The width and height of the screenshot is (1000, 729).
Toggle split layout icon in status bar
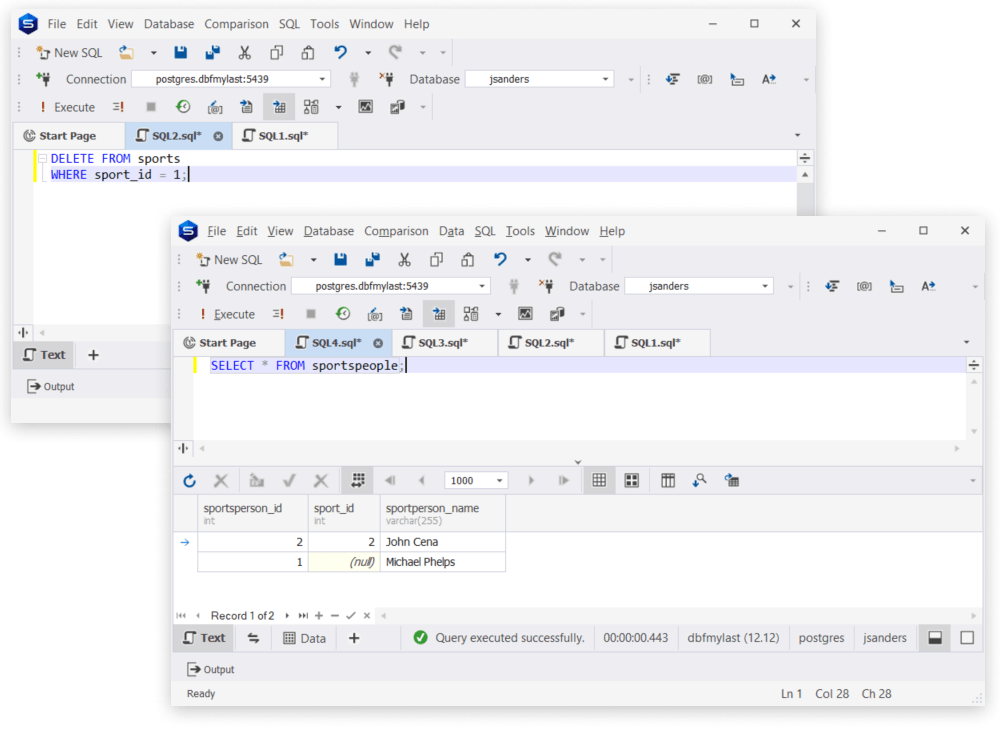(x=935, y=638)
